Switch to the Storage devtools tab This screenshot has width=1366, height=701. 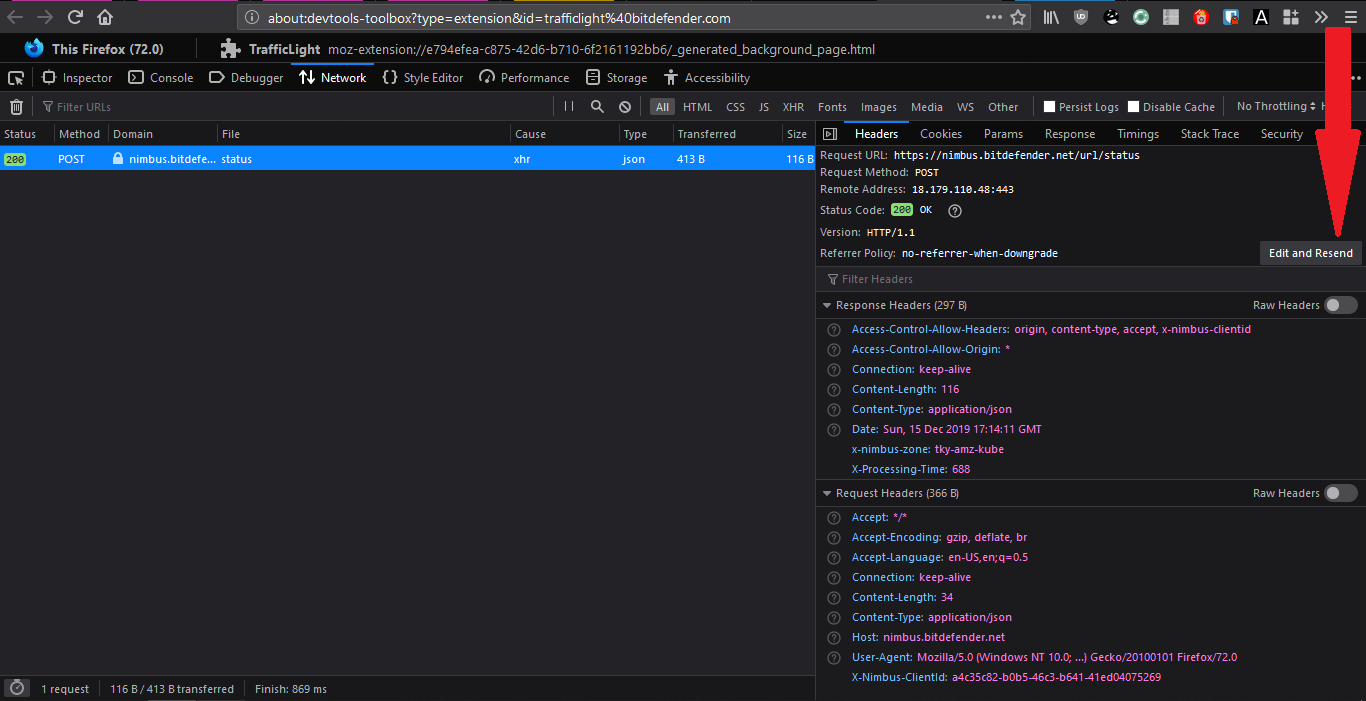pyautogui.click(x=617, y=78)
